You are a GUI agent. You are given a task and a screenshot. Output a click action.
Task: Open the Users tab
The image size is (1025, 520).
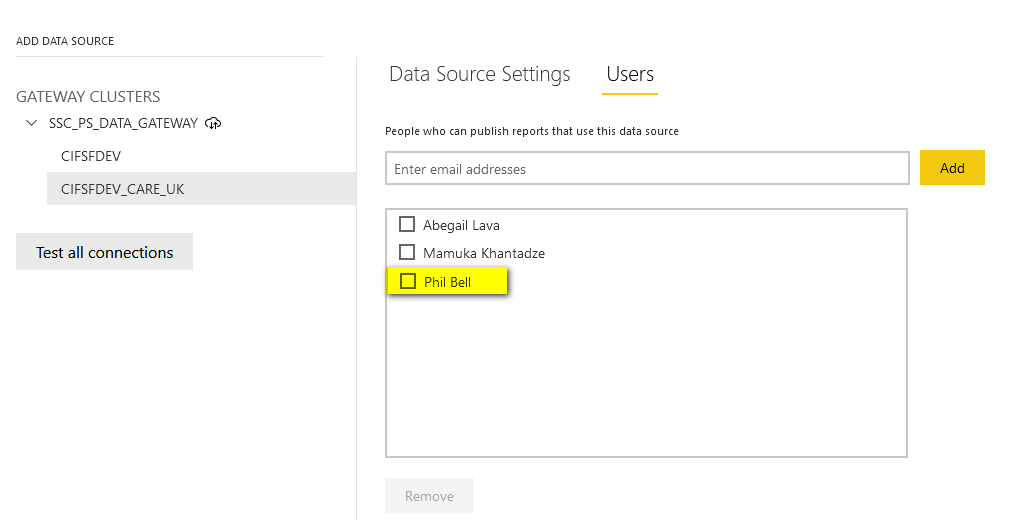[x=630, y=75]
